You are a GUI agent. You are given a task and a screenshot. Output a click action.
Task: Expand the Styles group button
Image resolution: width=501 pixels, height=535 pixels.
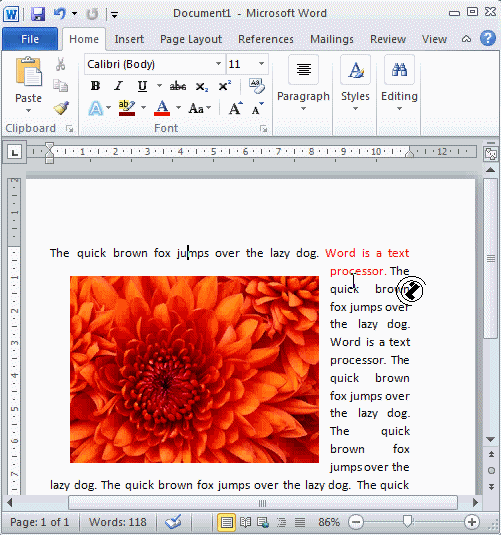tap(355, 84)
